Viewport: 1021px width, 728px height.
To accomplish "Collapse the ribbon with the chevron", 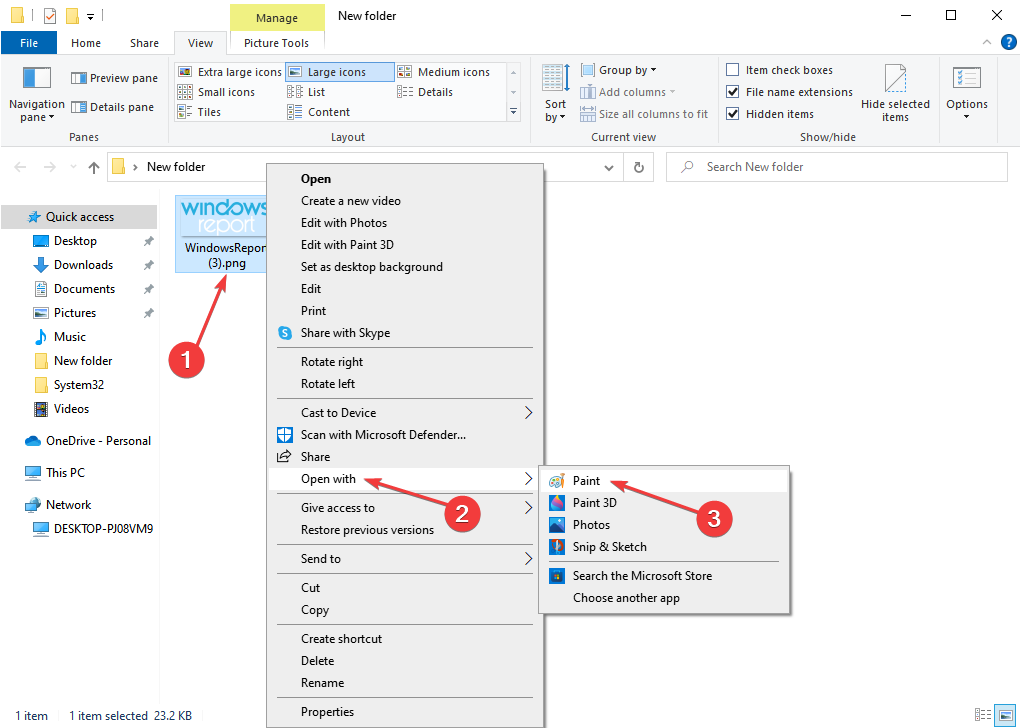I will point(986,43).
